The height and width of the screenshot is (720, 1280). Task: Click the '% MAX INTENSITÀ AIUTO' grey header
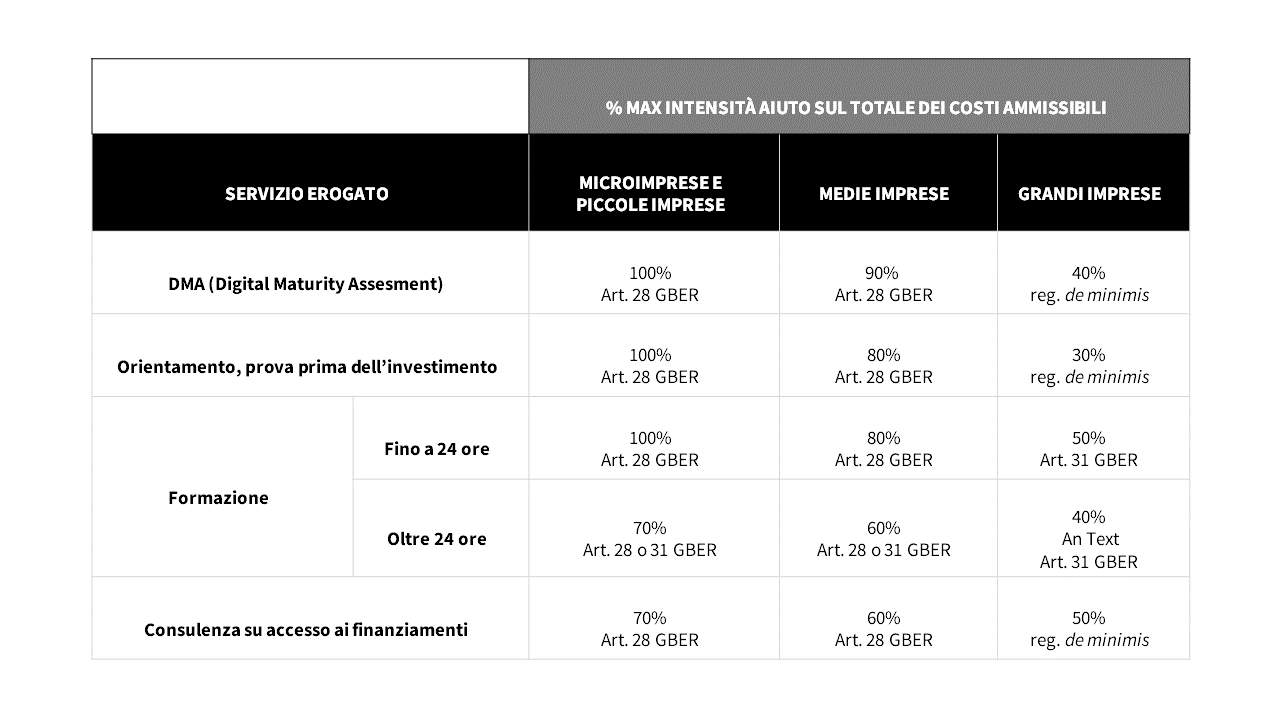[x=857, y=107]
